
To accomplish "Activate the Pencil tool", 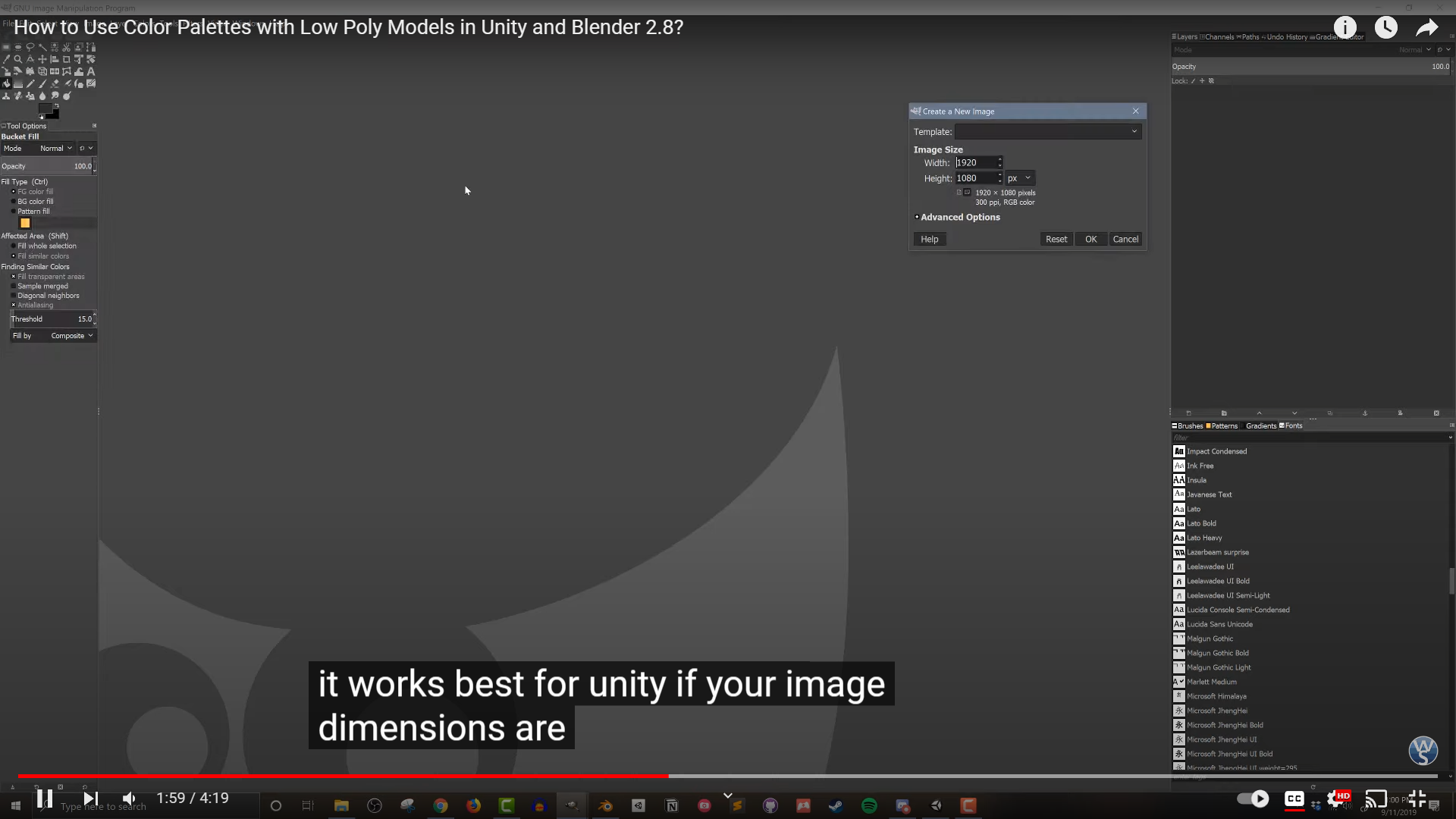I will click(x=30, y=83).
